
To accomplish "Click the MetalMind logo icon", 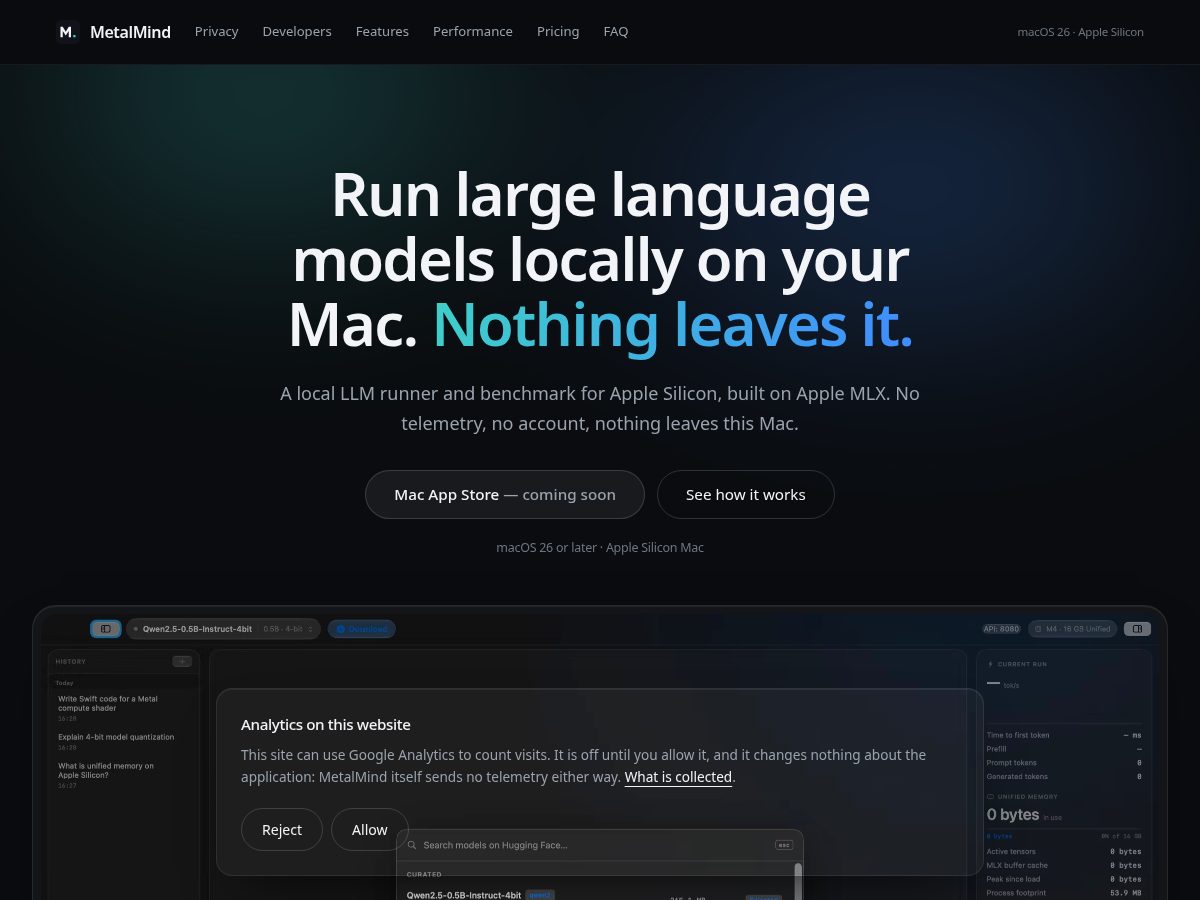I will point(67,32).
